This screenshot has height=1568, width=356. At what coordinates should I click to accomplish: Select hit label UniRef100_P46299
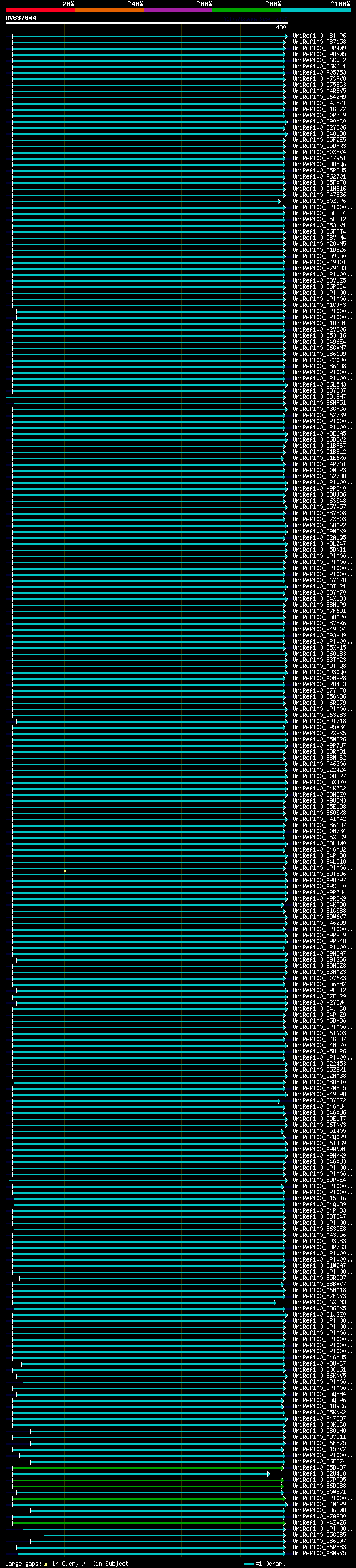[319, 923]
